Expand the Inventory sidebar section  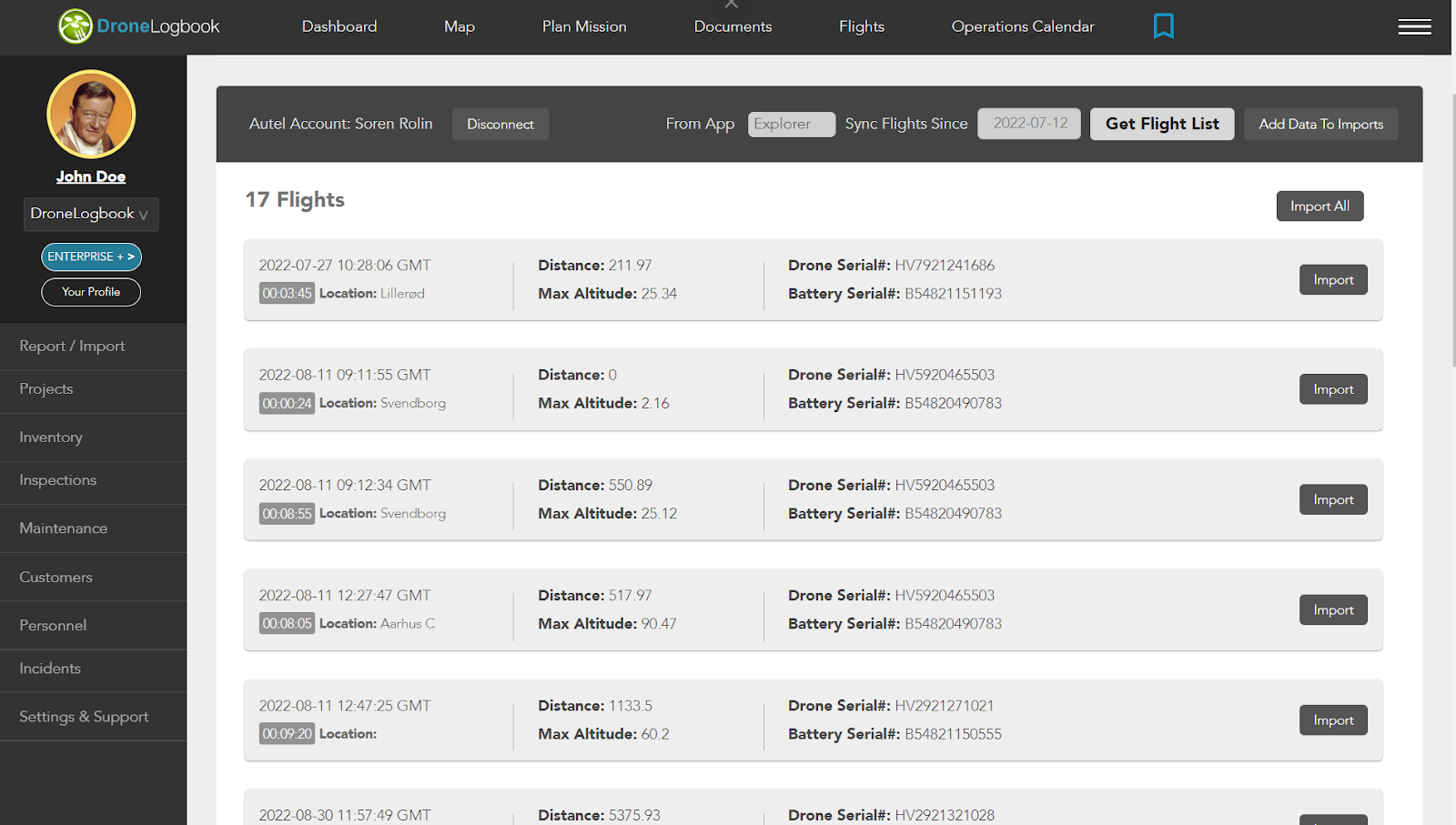point(93,438)
